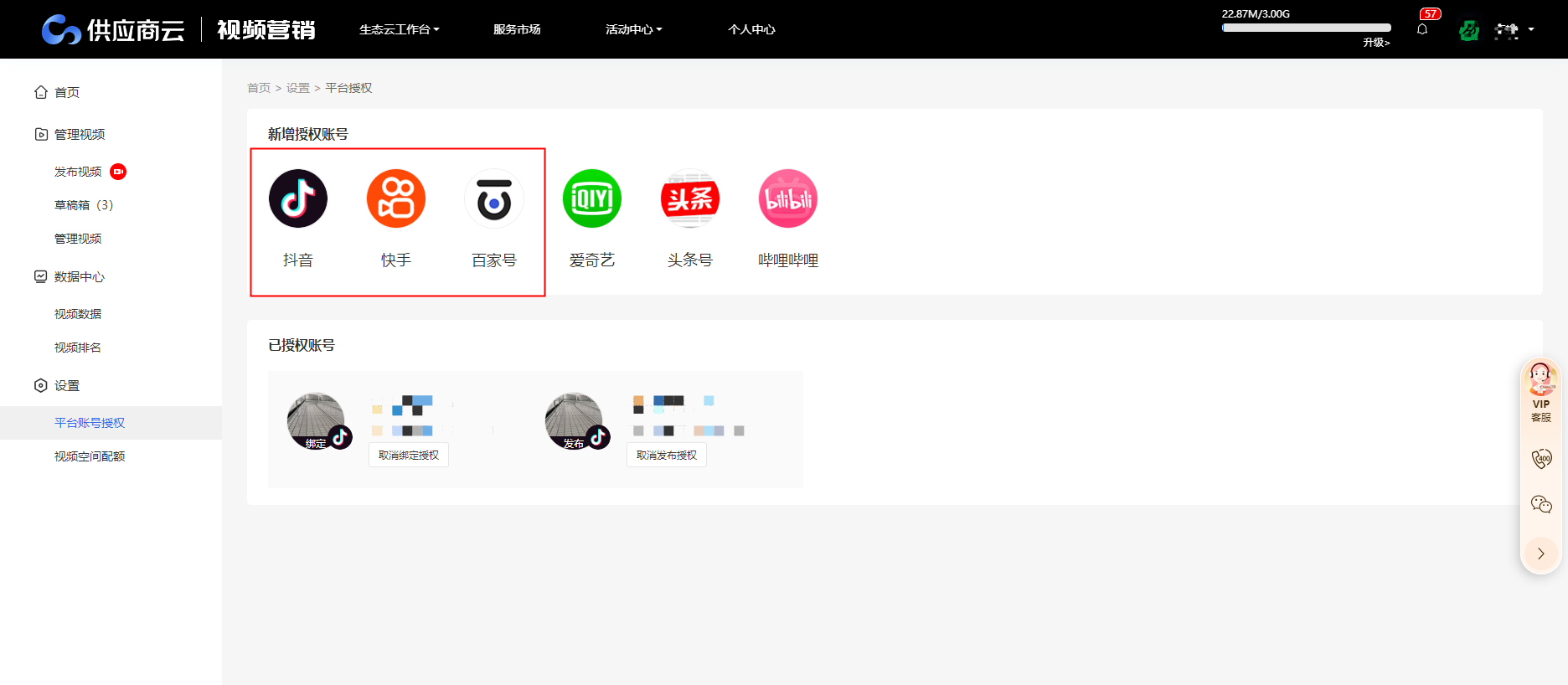Image resolution: width=1568 pixels, height=685 pixels.
Task: Click the 发布 account avatar thumbnail
Action: coord(575,421)
